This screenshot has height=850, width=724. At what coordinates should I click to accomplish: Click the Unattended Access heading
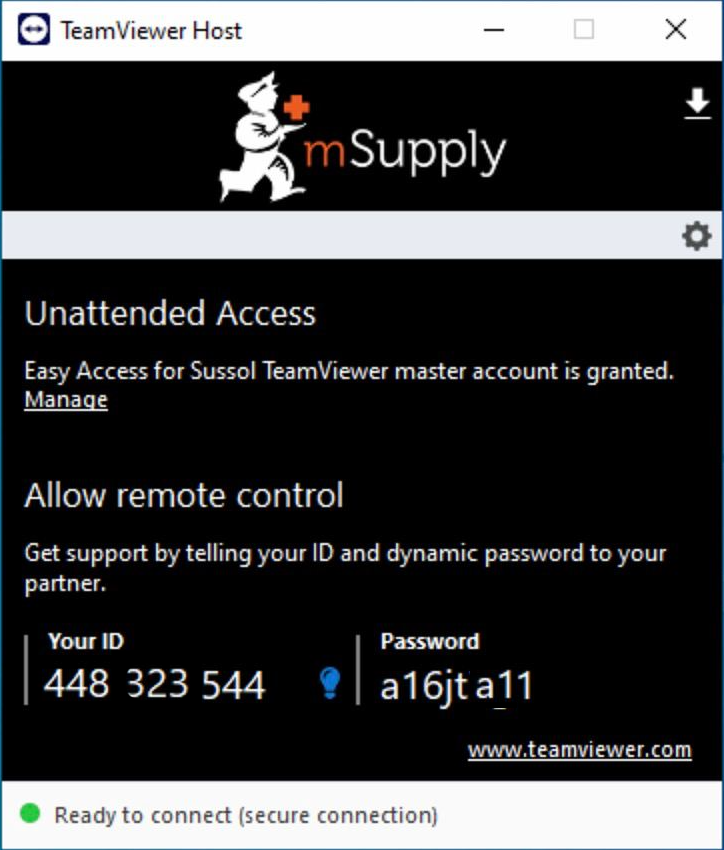click(170, 313)
